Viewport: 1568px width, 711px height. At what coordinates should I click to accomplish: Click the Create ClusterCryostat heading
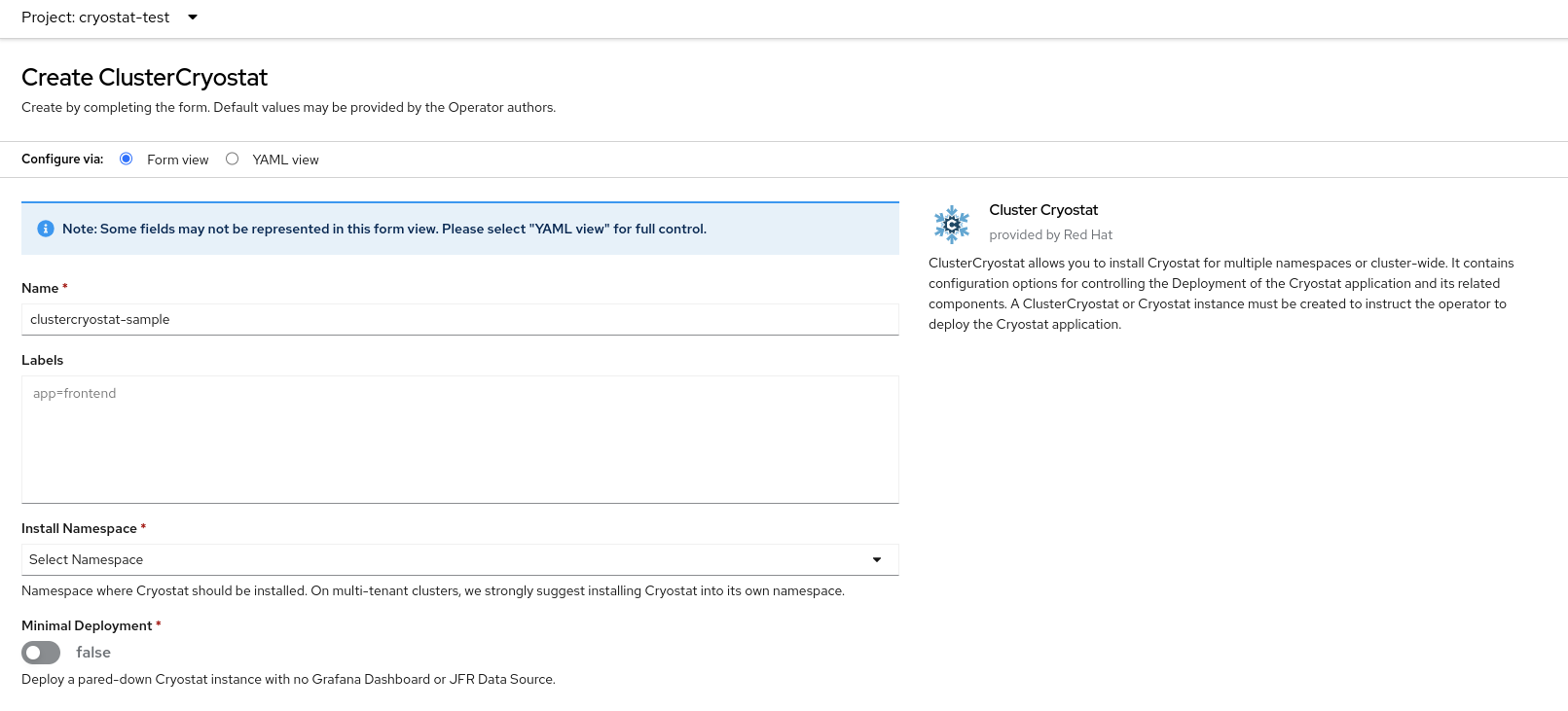coord(144,78)
